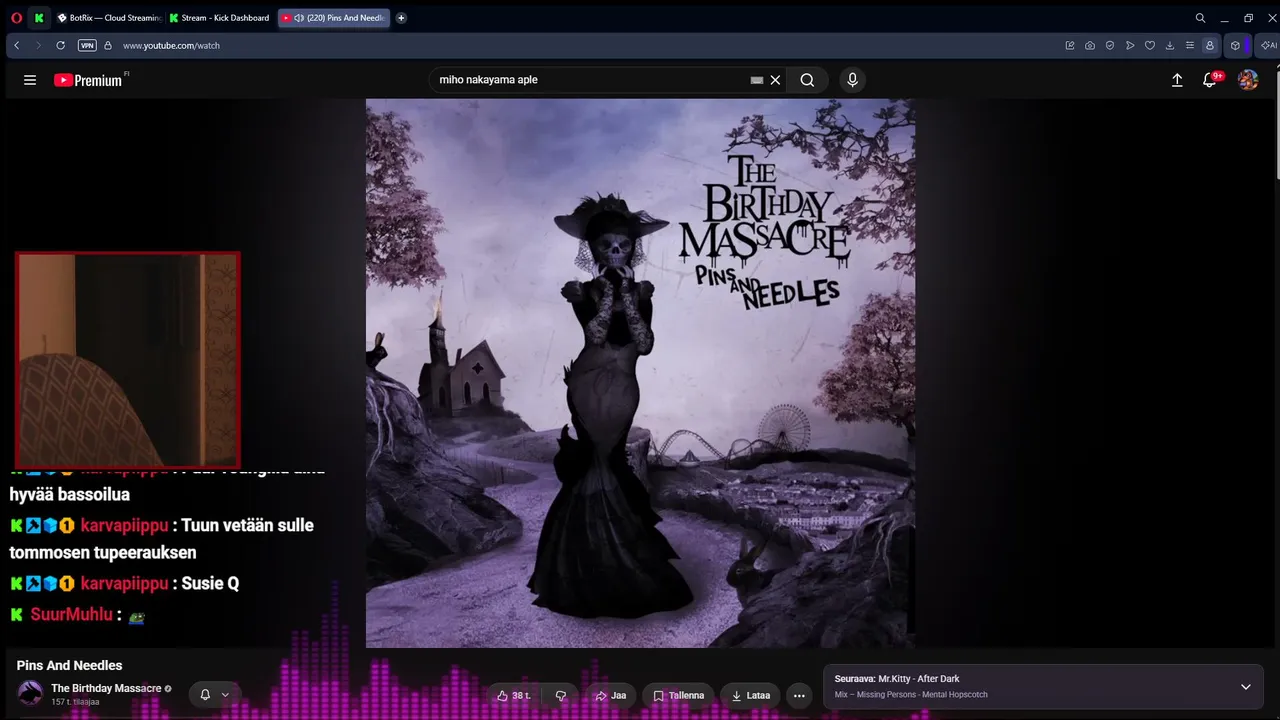Toggle the Opera VPN badge
1280x720 pixels.
click(87, 45)
